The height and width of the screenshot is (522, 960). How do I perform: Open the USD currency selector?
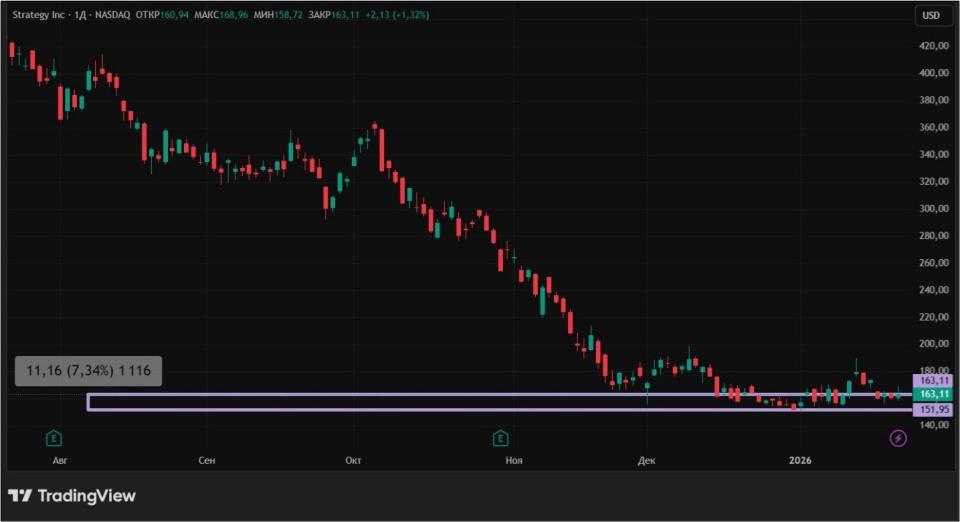[931, 15]
